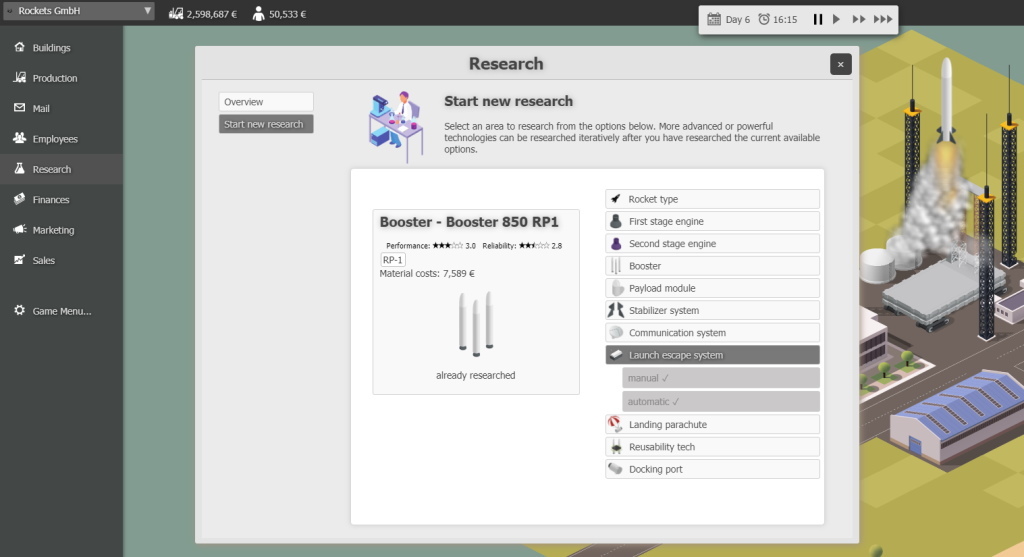Set game speed to triple fast-forward
The width and height of the screenshot is (1024, 557).
882,19
